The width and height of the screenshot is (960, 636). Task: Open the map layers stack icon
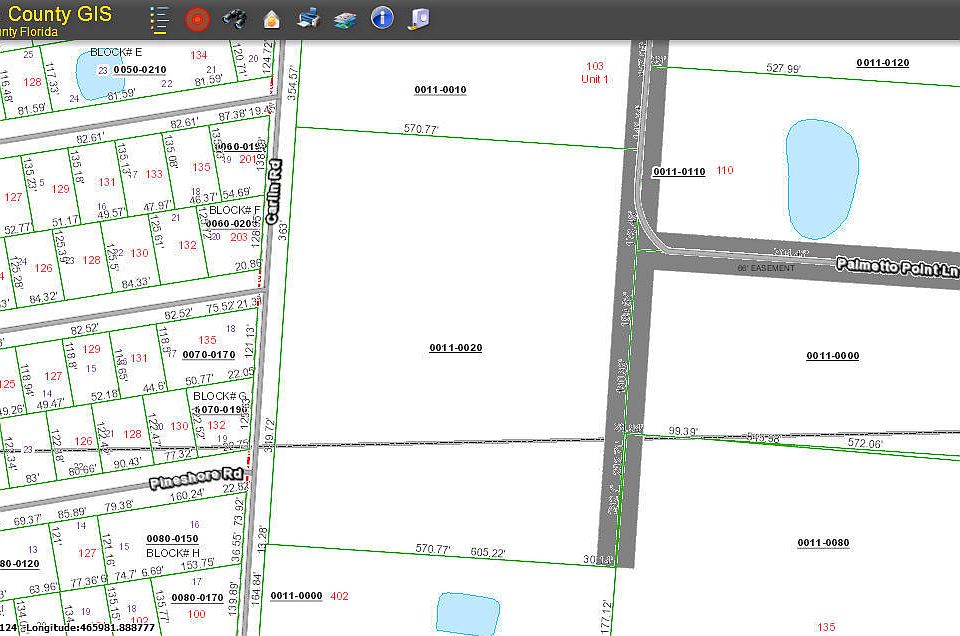[345, 18]
